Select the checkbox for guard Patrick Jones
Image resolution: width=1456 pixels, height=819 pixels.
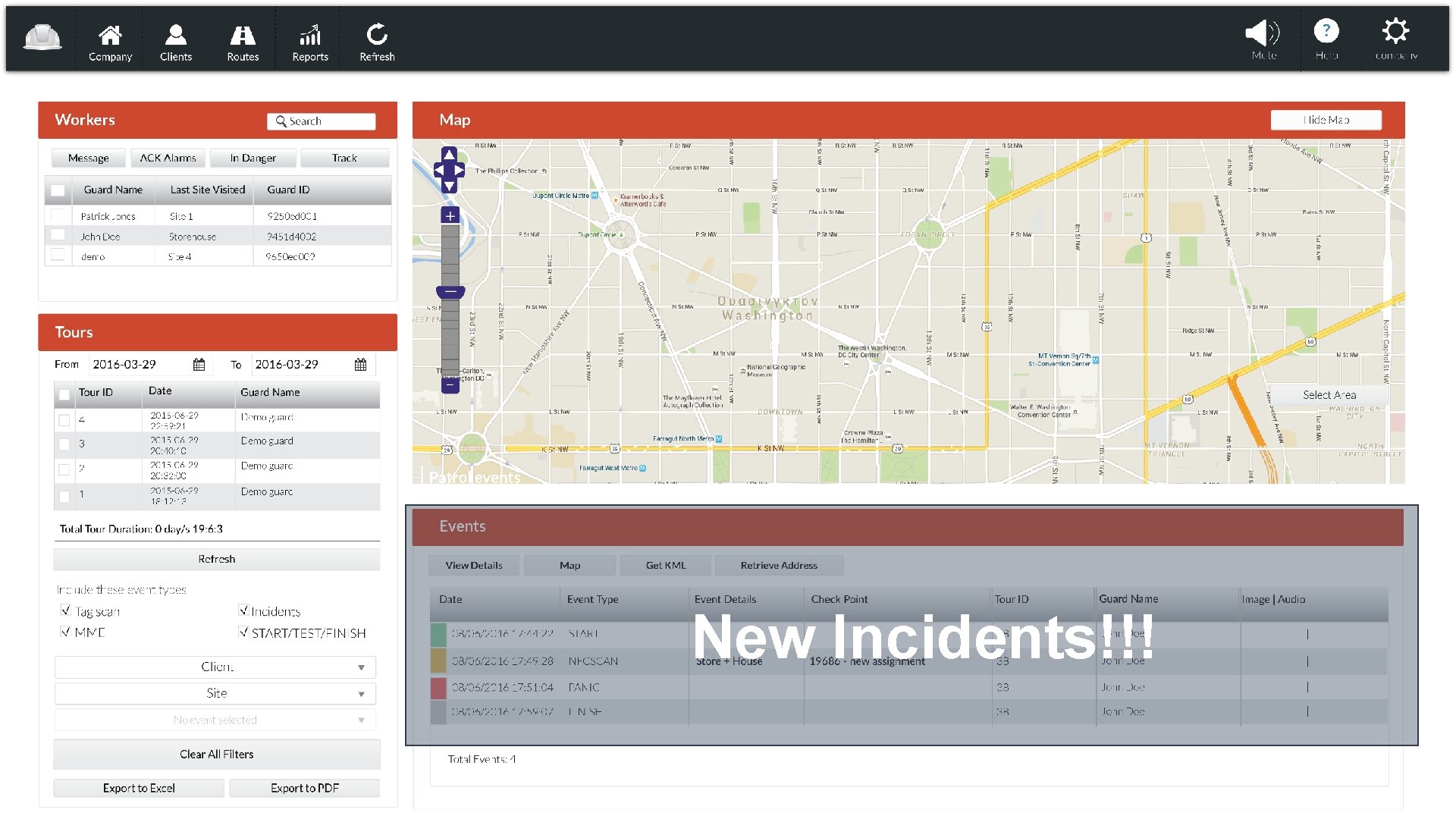(58, 215)
